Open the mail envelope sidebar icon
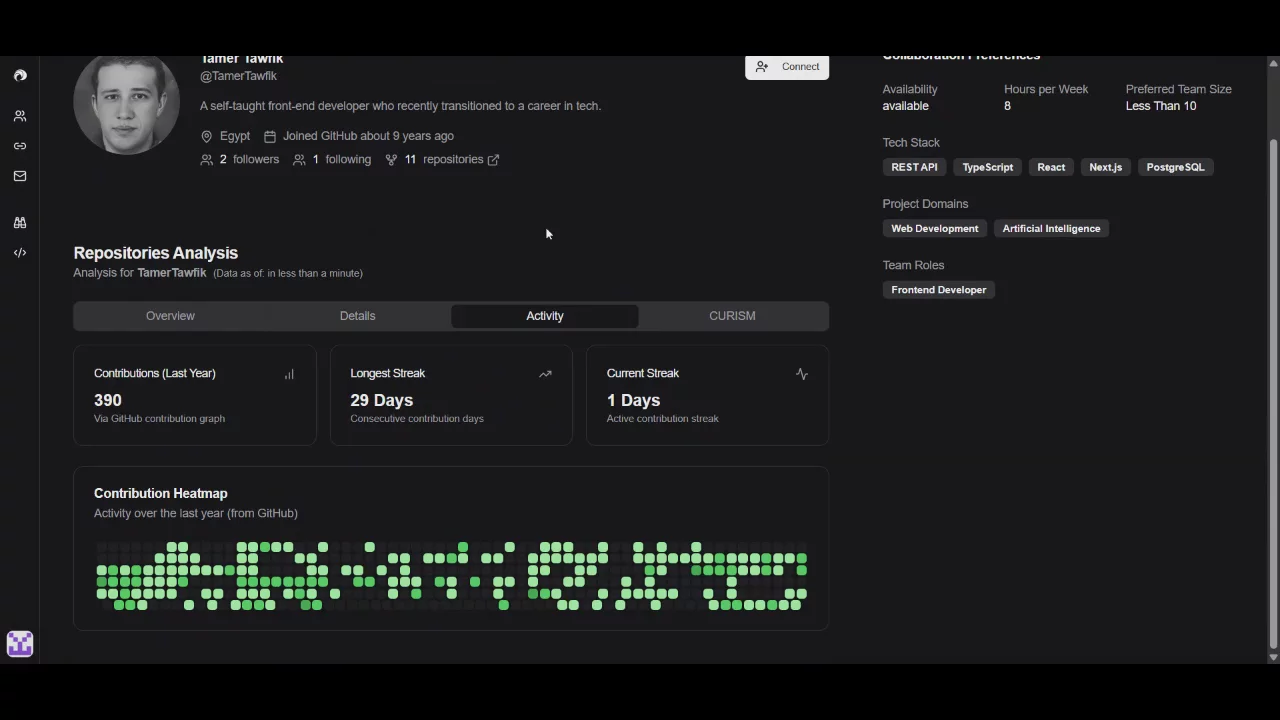This screenshot has width=1280, height=720. [20, 176]
